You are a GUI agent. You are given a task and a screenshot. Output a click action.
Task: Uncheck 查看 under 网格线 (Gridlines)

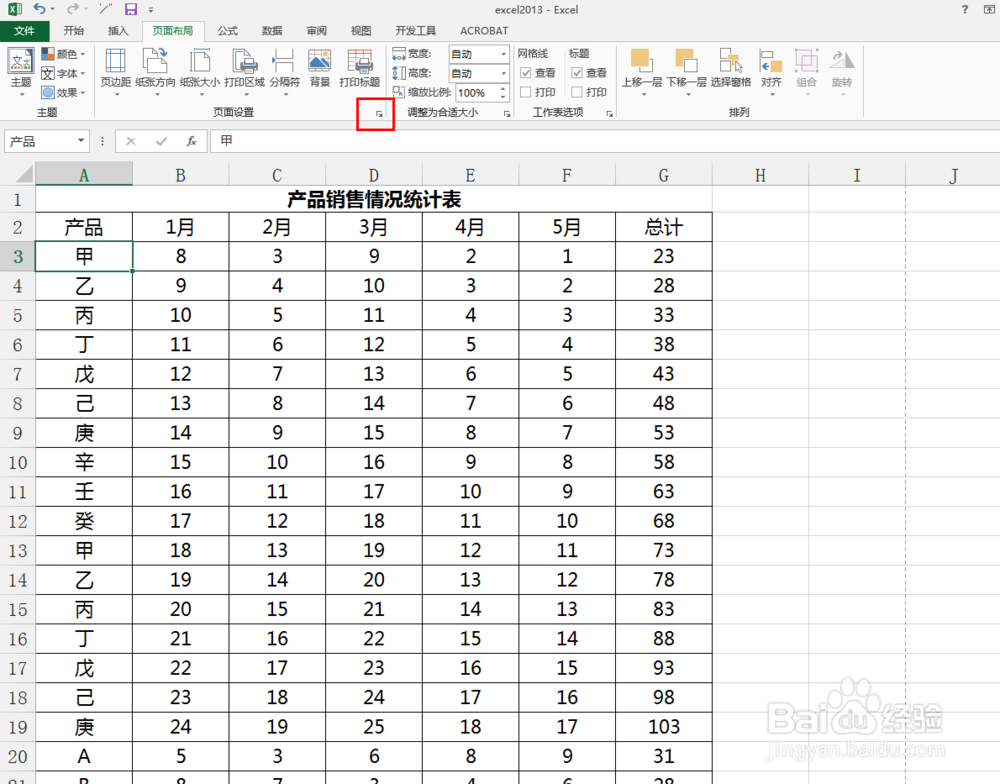coord(528,72)
